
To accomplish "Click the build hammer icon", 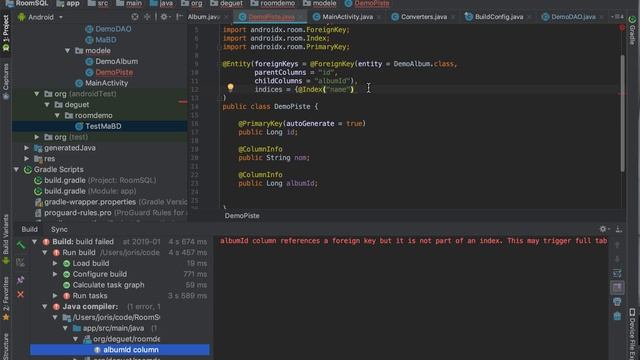I will [20, 245].
